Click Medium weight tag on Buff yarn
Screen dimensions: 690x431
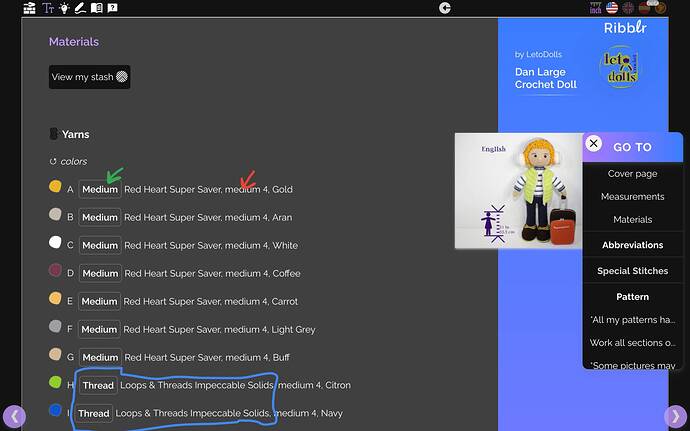click(100, 357)
